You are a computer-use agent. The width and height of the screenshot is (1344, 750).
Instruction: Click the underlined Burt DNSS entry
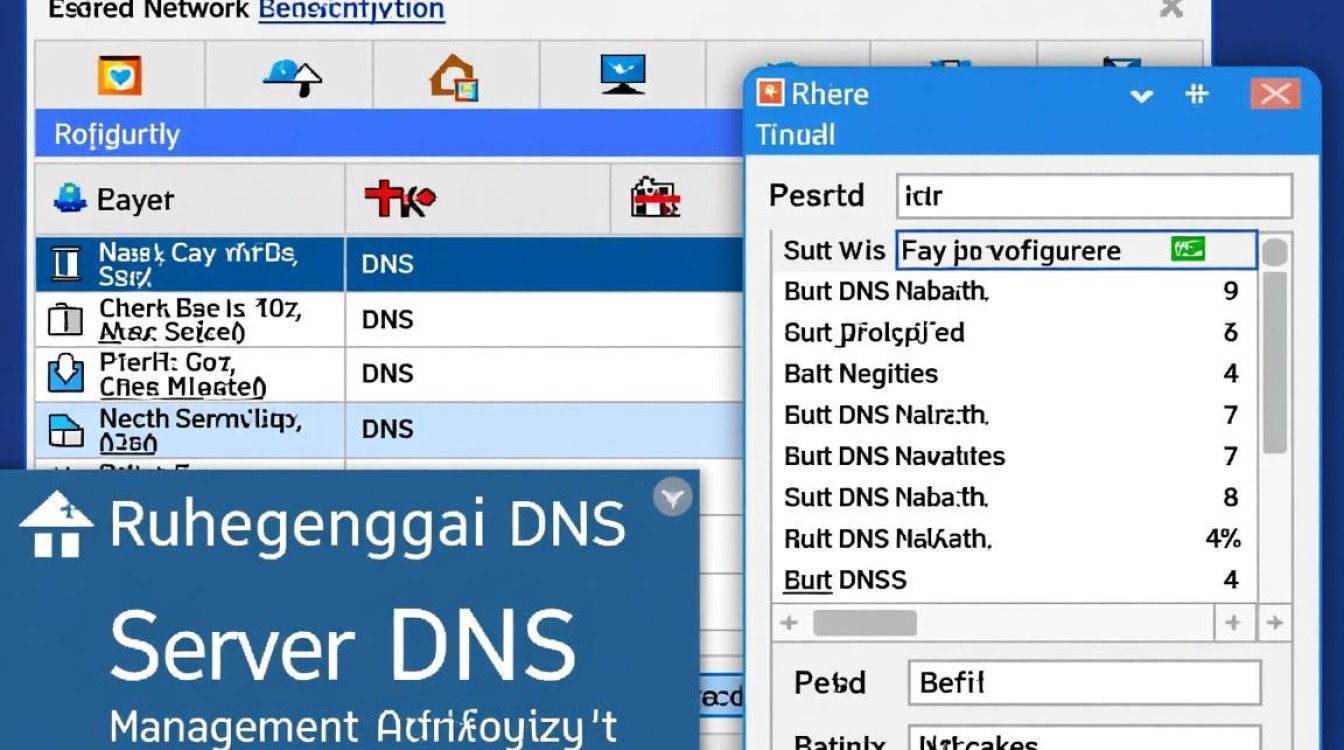(x=845, y=580)
